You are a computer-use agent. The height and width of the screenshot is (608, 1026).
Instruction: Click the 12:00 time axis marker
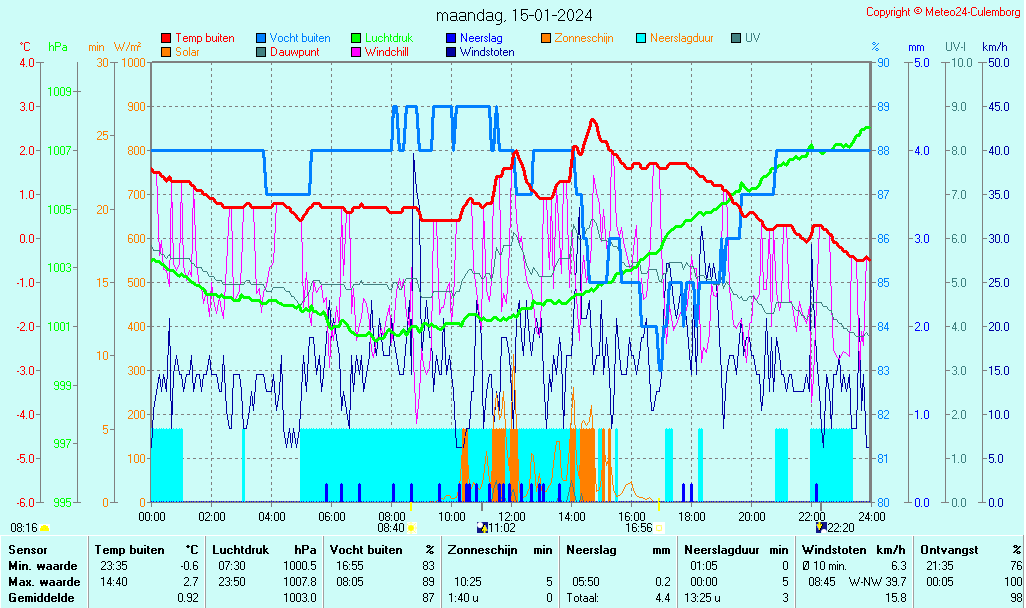tap(511, 516)
